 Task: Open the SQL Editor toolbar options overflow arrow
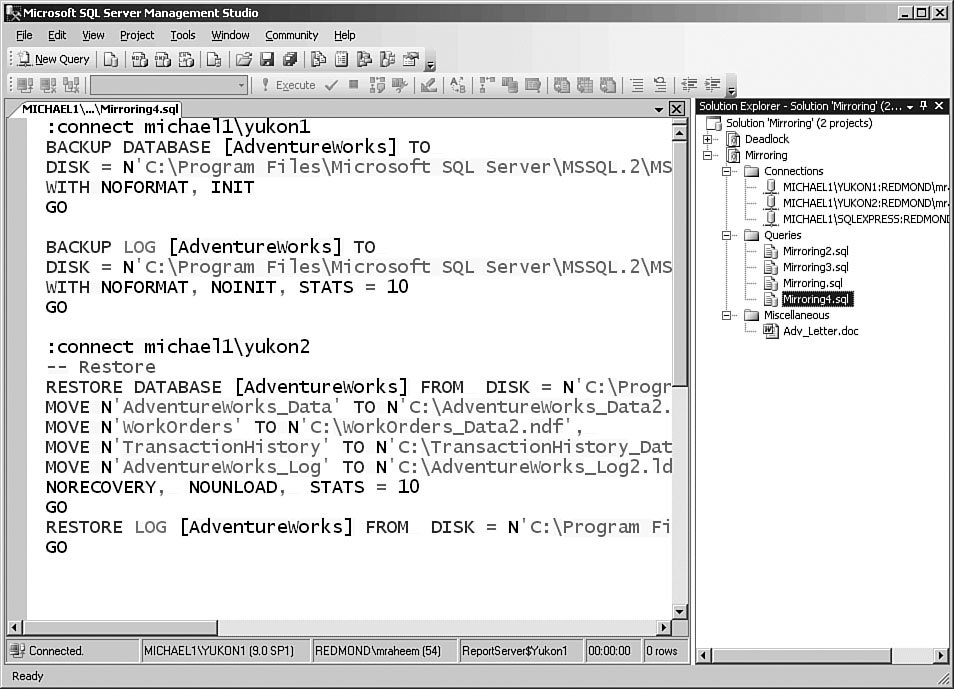pos(732,88)
